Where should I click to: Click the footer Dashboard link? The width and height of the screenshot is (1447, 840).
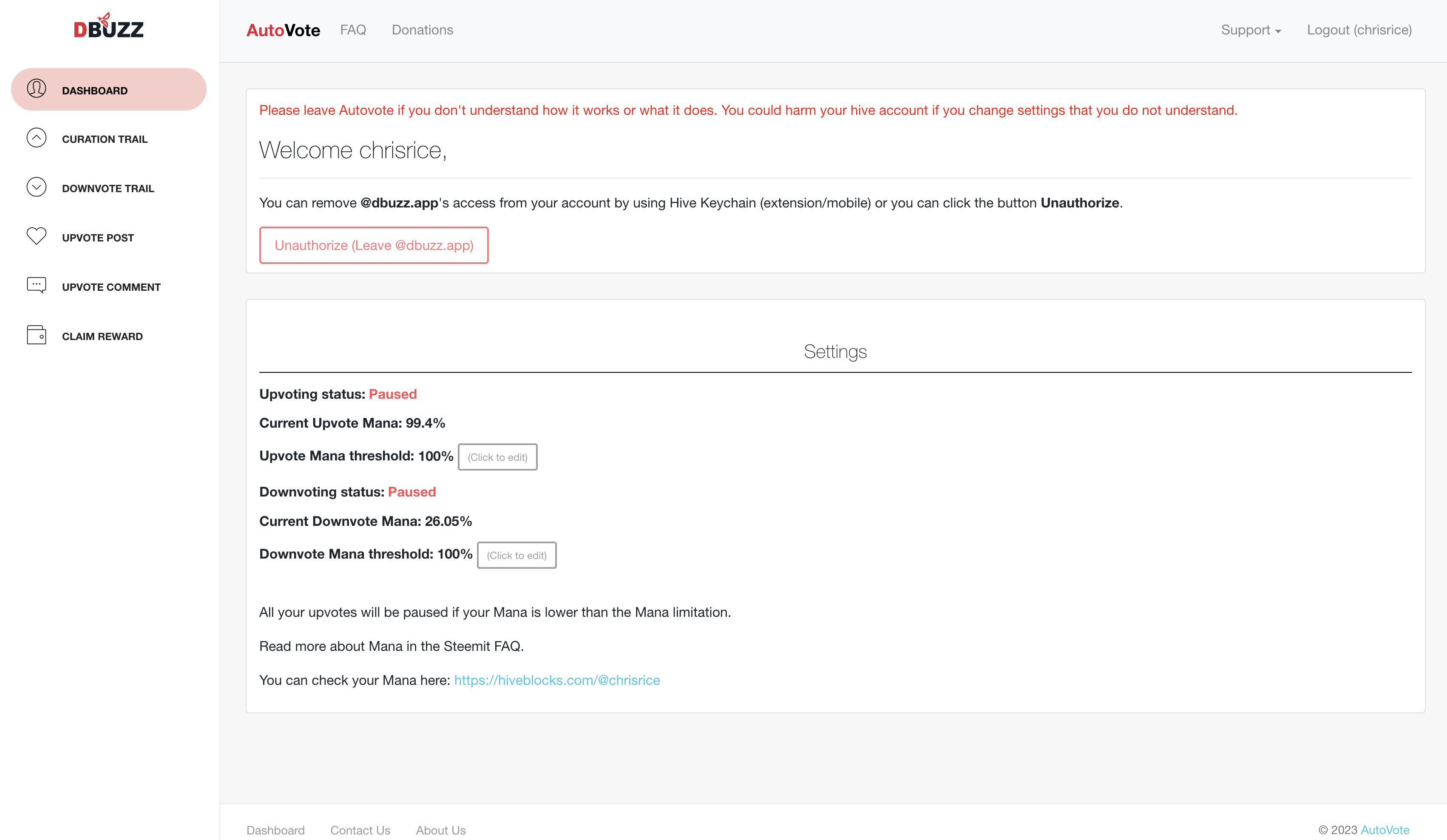(275, 830)
